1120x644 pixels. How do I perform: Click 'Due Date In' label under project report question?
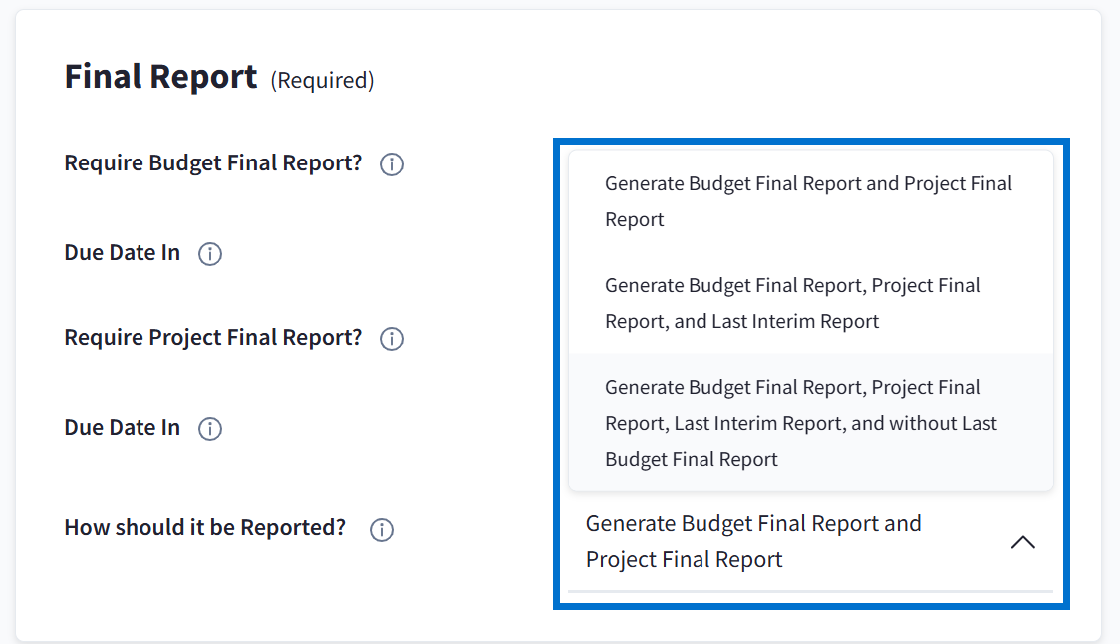point(122,428)
